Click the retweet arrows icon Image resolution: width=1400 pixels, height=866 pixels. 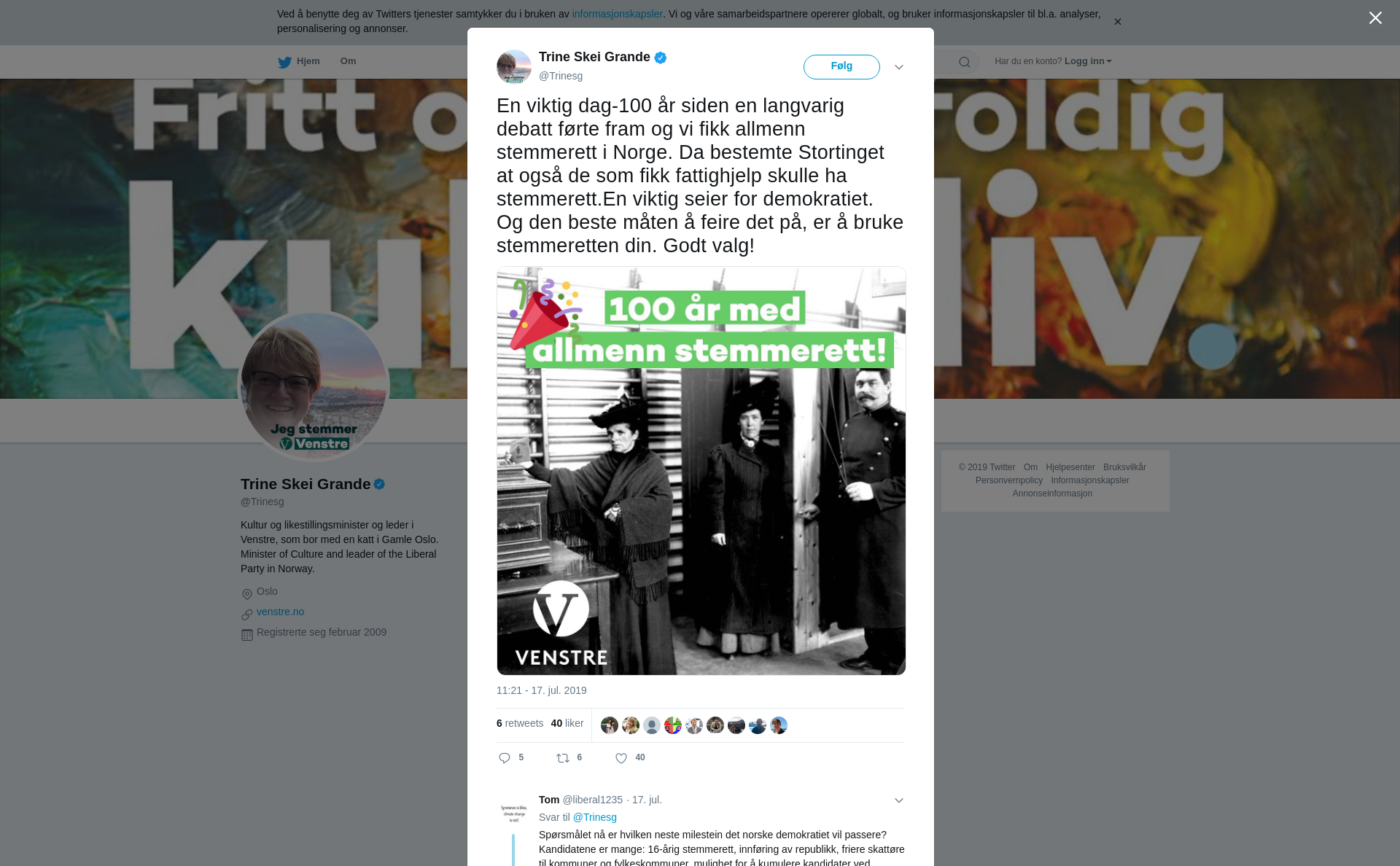pos(563,758)
